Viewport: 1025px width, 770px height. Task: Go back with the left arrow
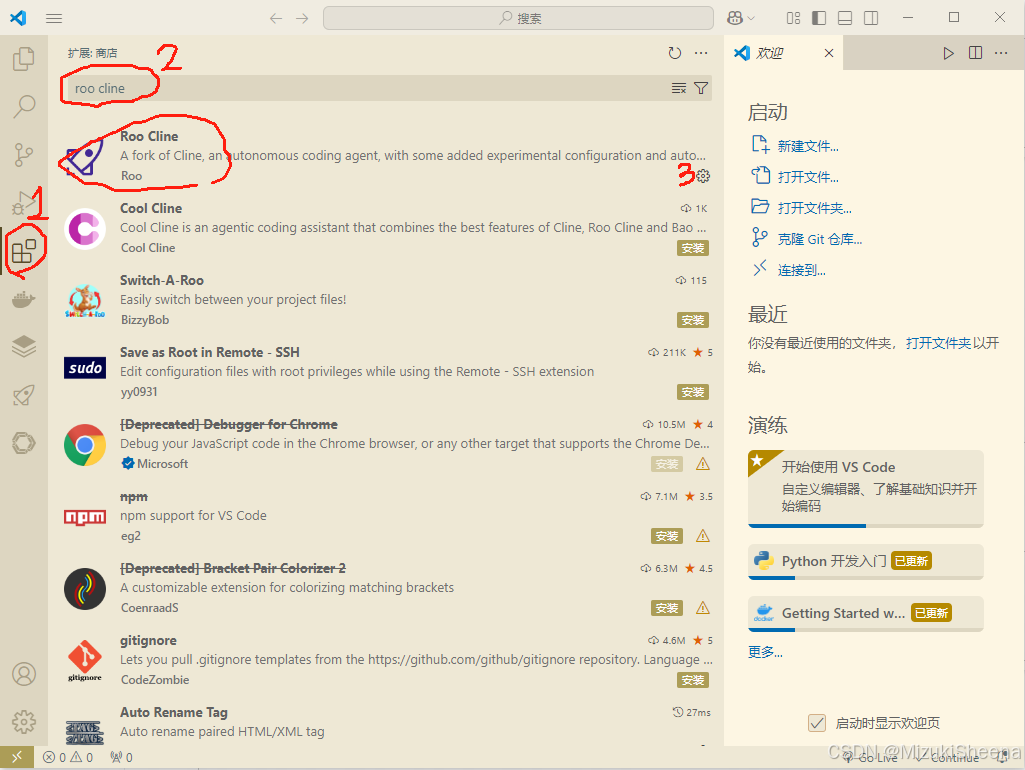click(276, 18)
